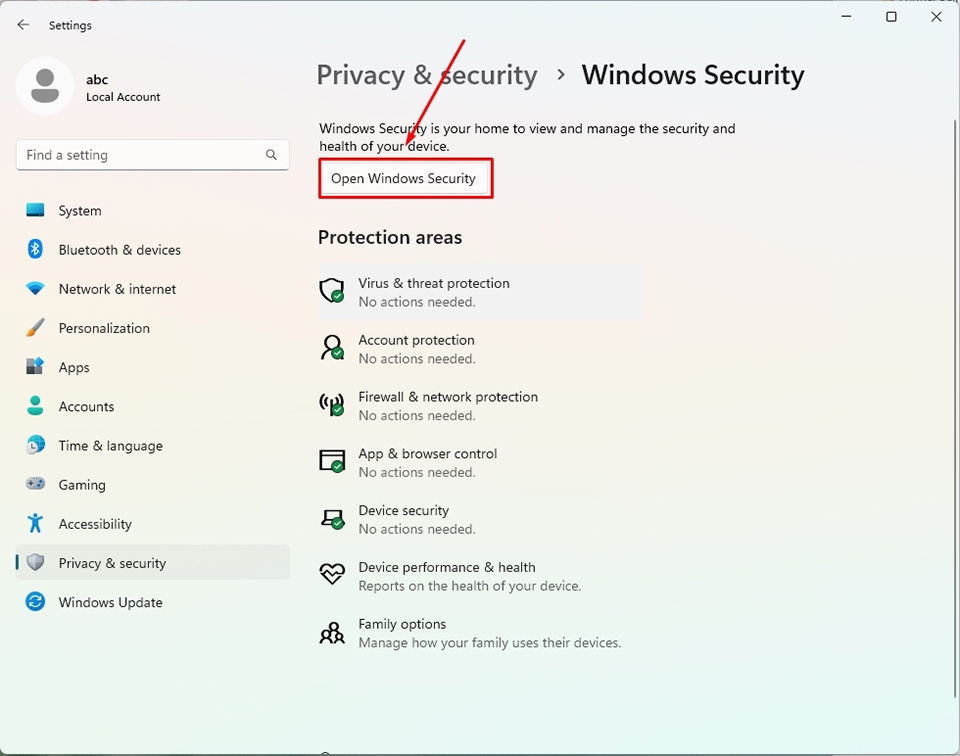Screen dimensions: 960x756
Task: Click the Device performance & health heart icon
Action: [332, 574]
